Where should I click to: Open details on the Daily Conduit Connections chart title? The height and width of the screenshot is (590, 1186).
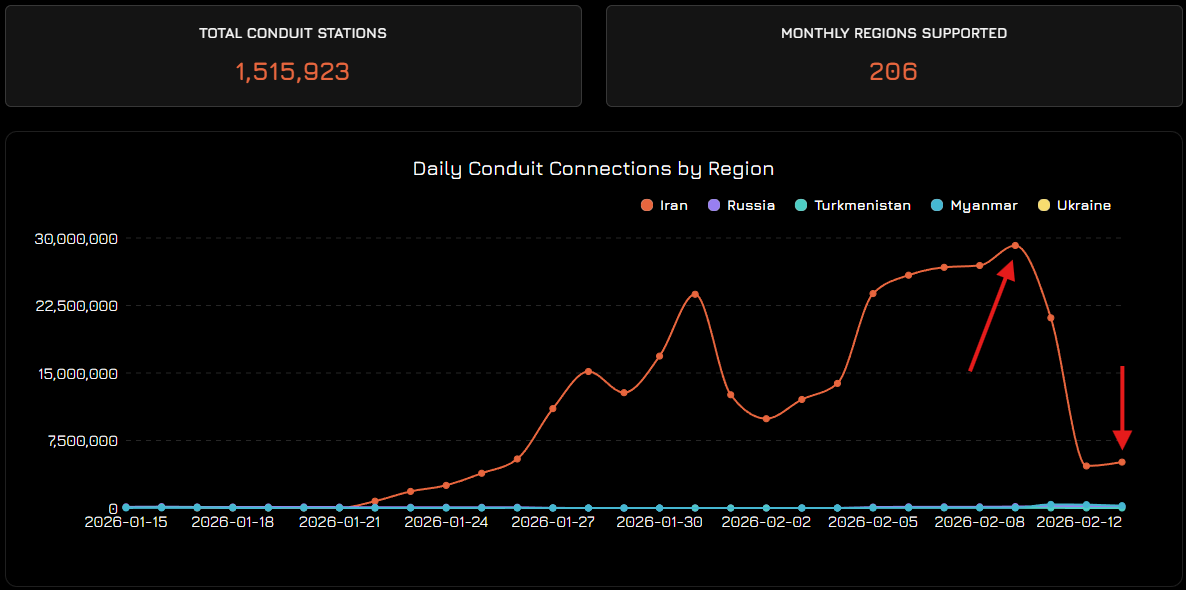point(594,168)
